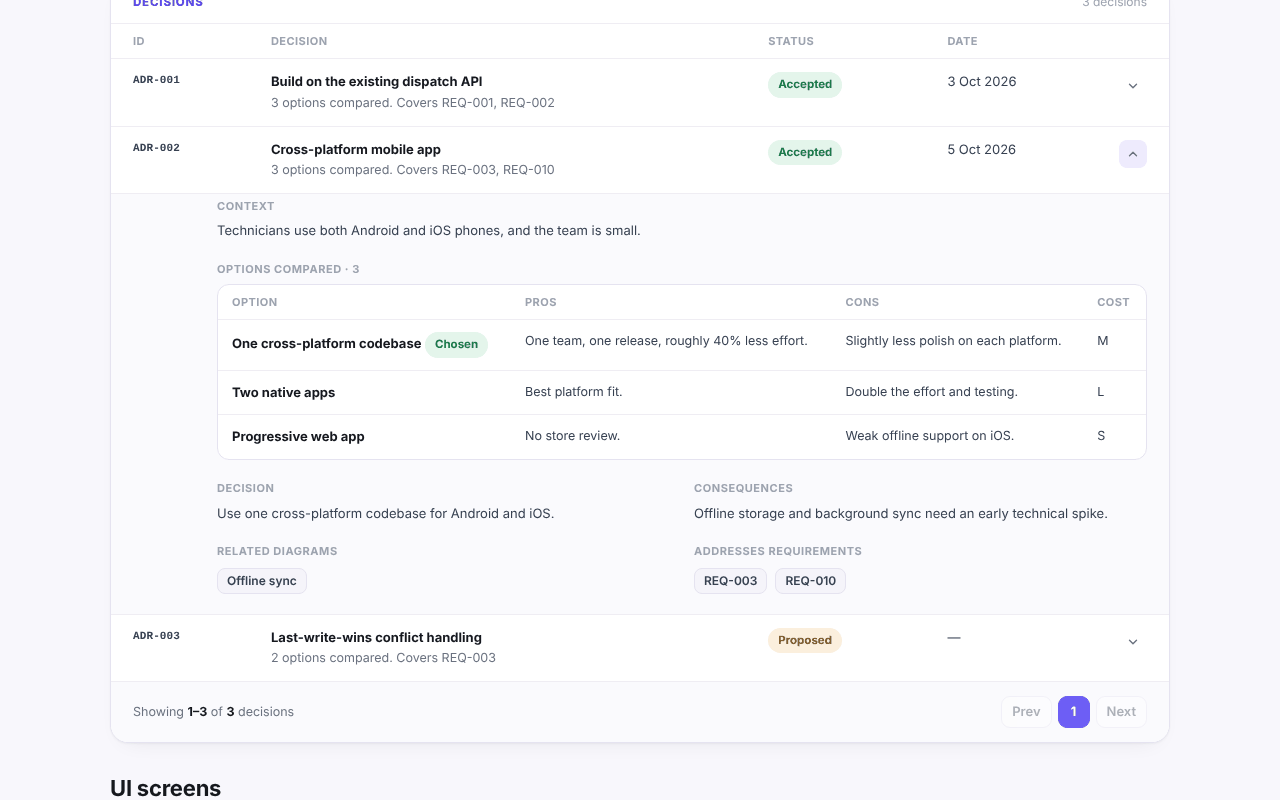This screenshot has width=1280, height=800.
Task: Go to the Prev page
Action: pos(1026,712)
